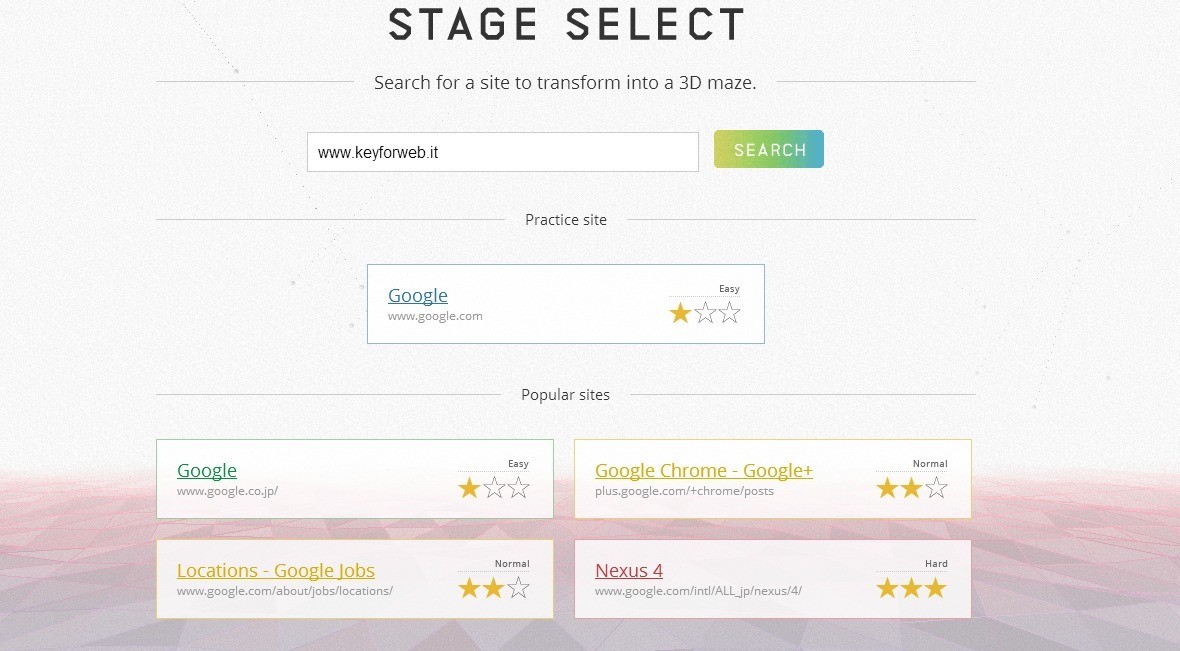Click the plus.google.com/+chrome/posts URL text
Viewport: 1180px width, 651px height.
pos(684,491)
